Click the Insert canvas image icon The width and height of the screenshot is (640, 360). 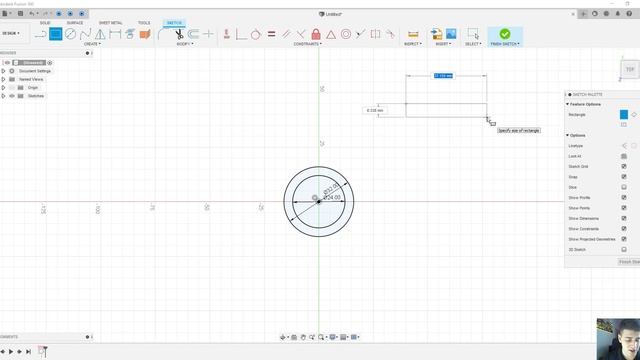[x=451, y=34]
